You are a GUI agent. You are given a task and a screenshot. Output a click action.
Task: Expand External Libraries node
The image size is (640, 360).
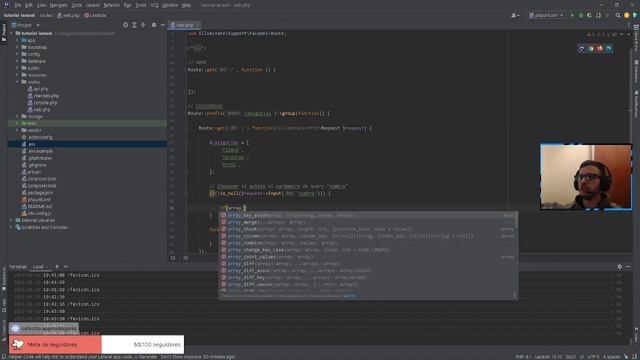click(11, 220)
